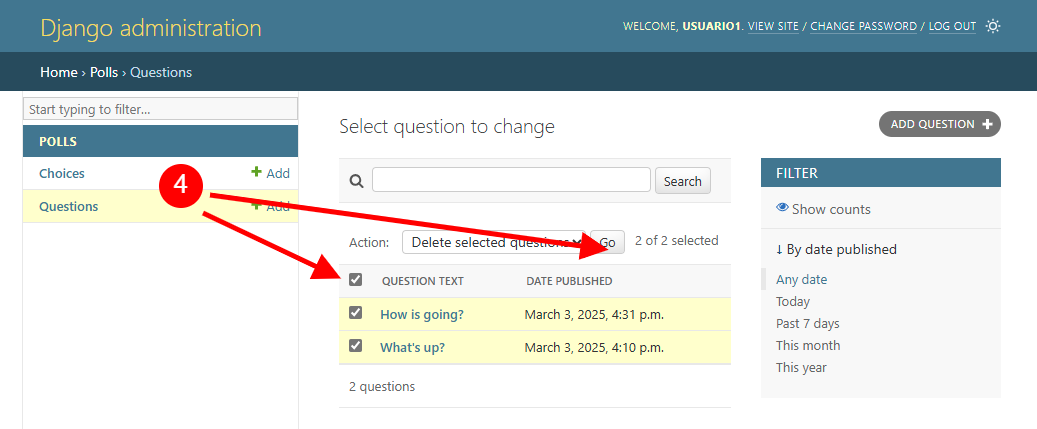The width and height of the screenshot is (1037, 429).
Task: Uncheck the select-all header checkbox
Action: (356, 280)
